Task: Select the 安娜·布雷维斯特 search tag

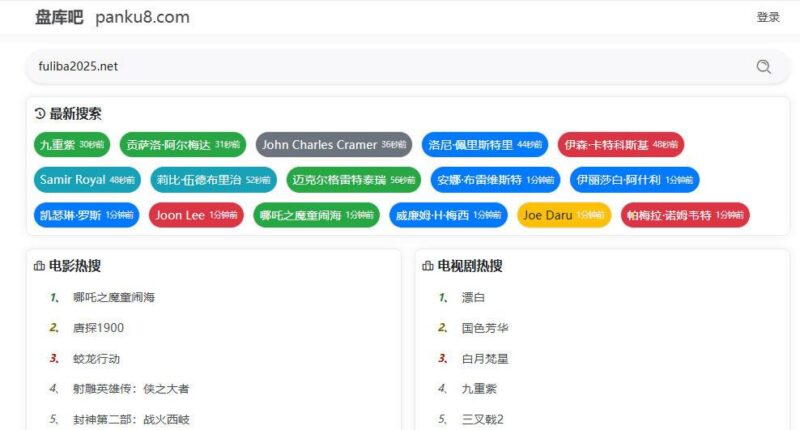Action: (495, 180)
